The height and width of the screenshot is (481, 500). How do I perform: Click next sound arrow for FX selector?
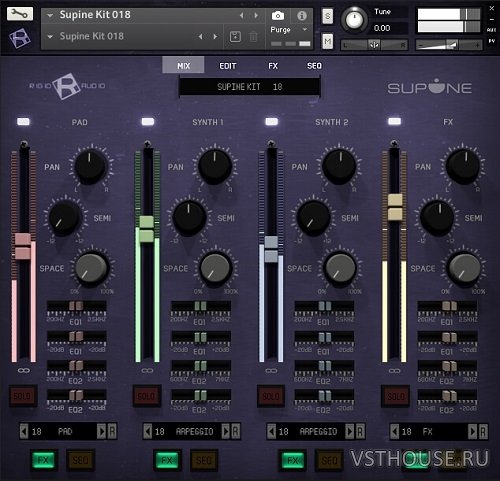coord(472,432)
